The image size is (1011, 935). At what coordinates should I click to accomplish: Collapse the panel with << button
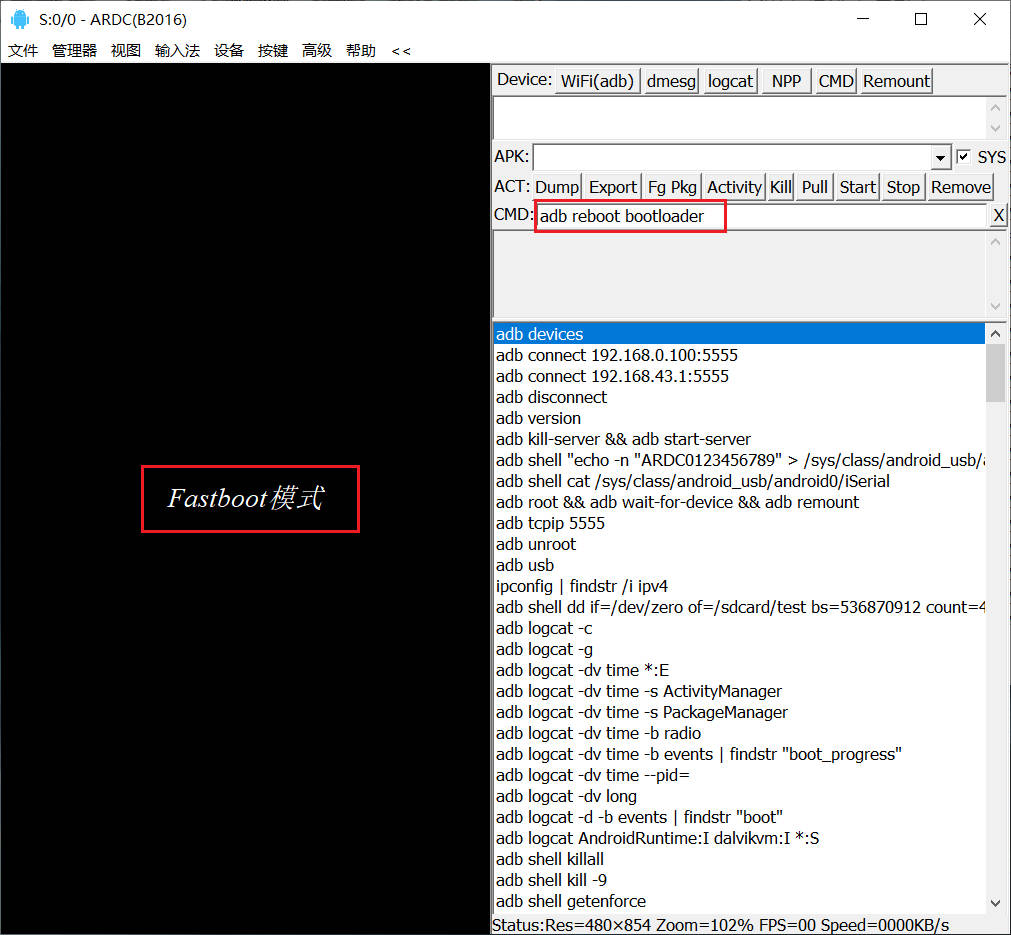401,50
